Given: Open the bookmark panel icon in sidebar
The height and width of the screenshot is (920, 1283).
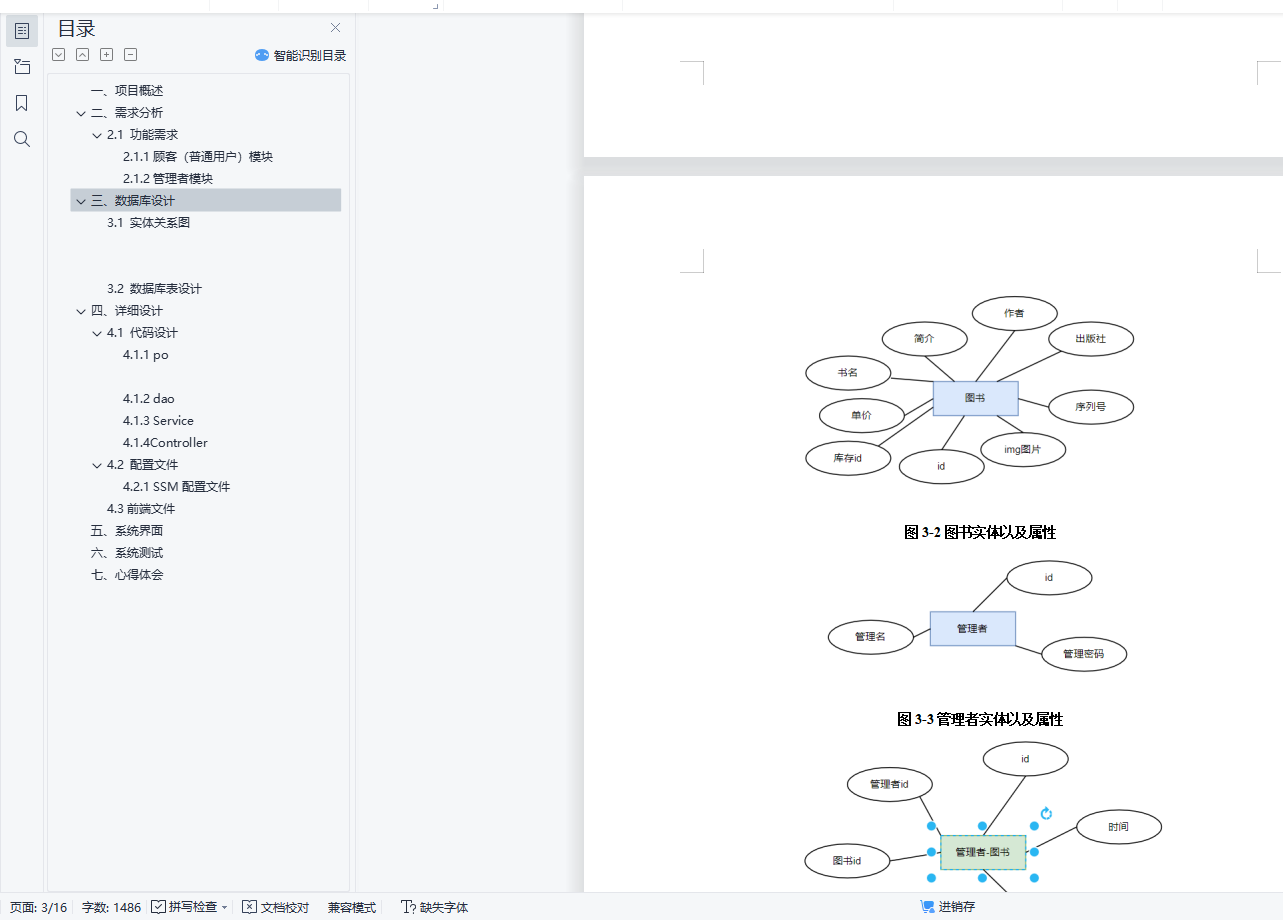Looking at the screenshot, I should (22, 103).
